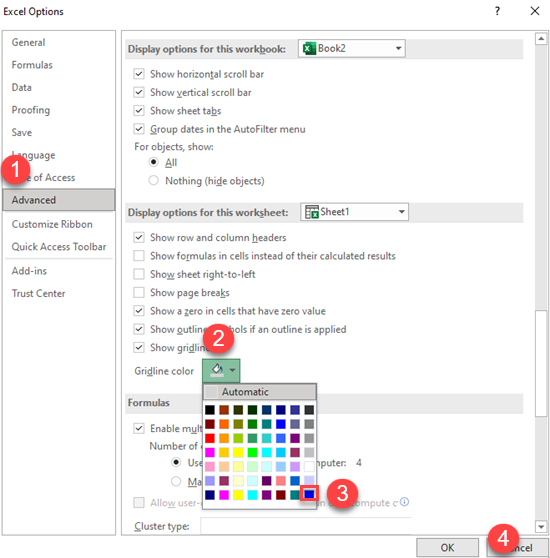
Task: Toggle Show outline symbols checkbox
Action: (139, 329)
